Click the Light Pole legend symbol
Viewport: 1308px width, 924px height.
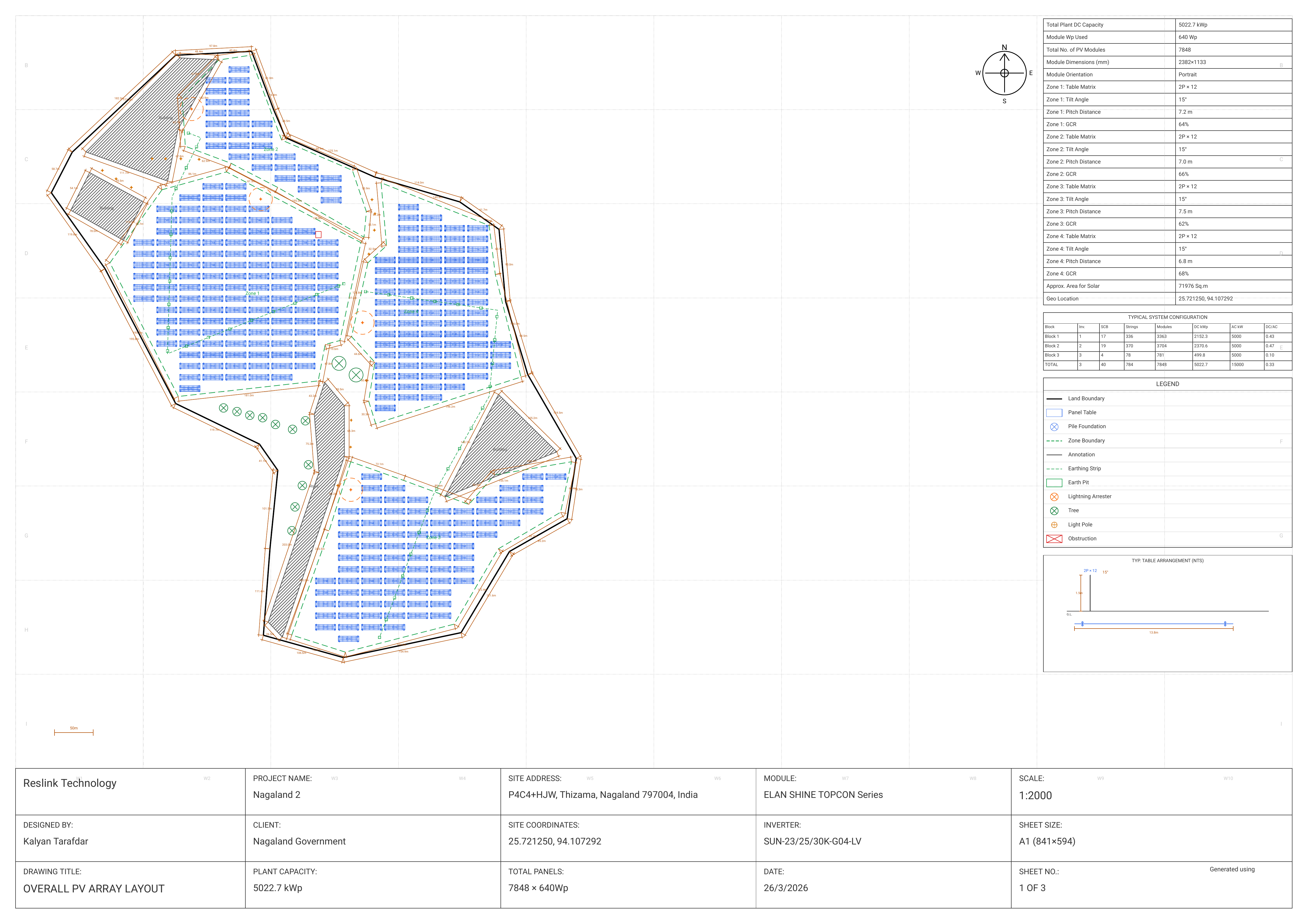click(x=1054, y=525)
